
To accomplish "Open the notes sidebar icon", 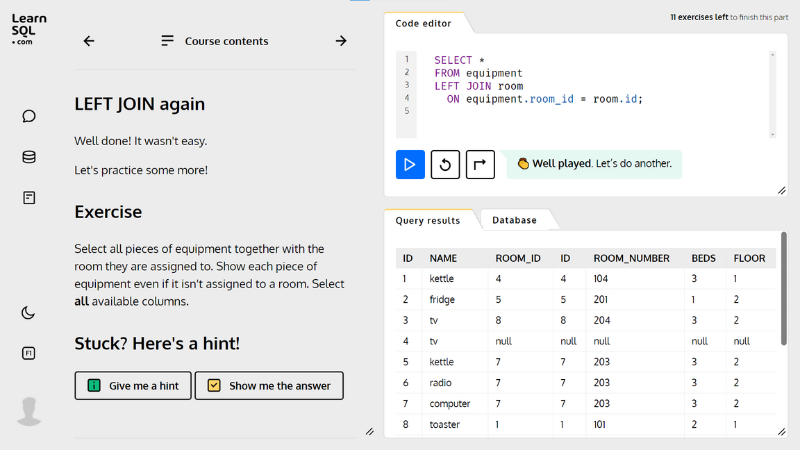I will click(29, 197).
